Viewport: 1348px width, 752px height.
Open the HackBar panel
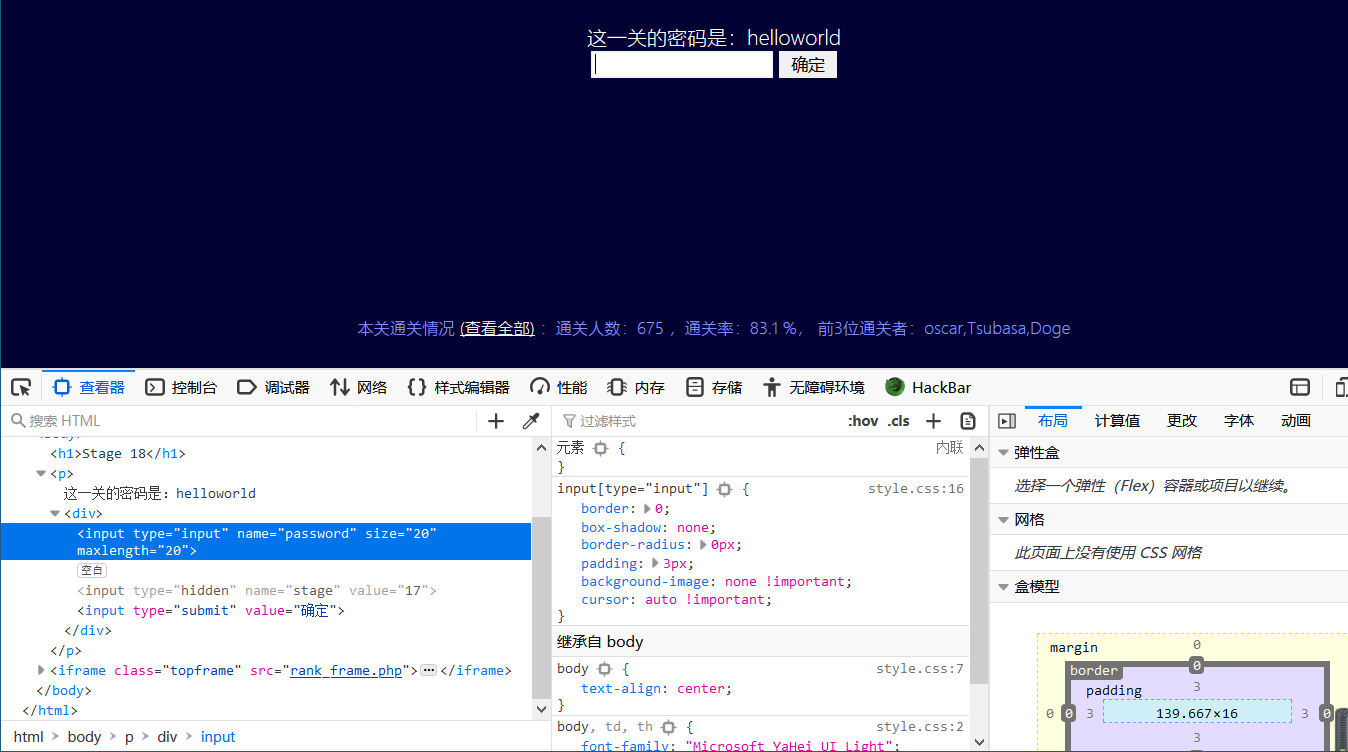click(928, 386)
